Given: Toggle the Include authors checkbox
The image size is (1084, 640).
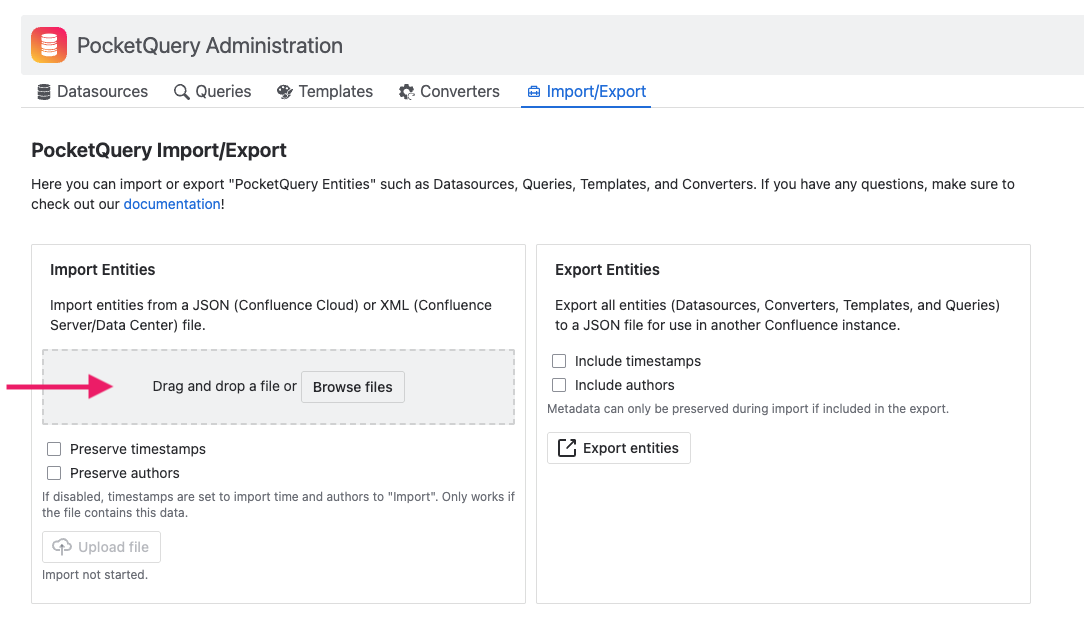Looking at the screenshot, I should click(x=559, y=385).
